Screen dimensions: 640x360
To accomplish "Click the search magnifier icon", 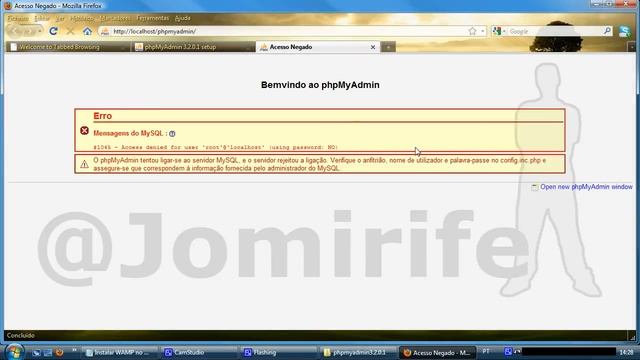I will 607,31.
